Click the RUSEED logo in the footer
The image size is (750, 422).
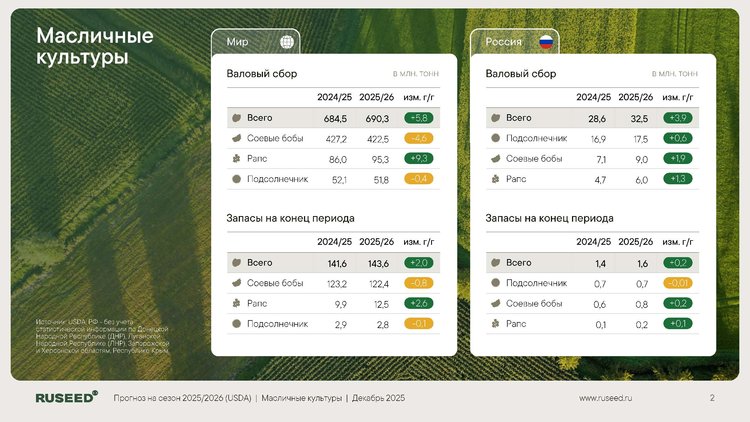click(66, 398)
